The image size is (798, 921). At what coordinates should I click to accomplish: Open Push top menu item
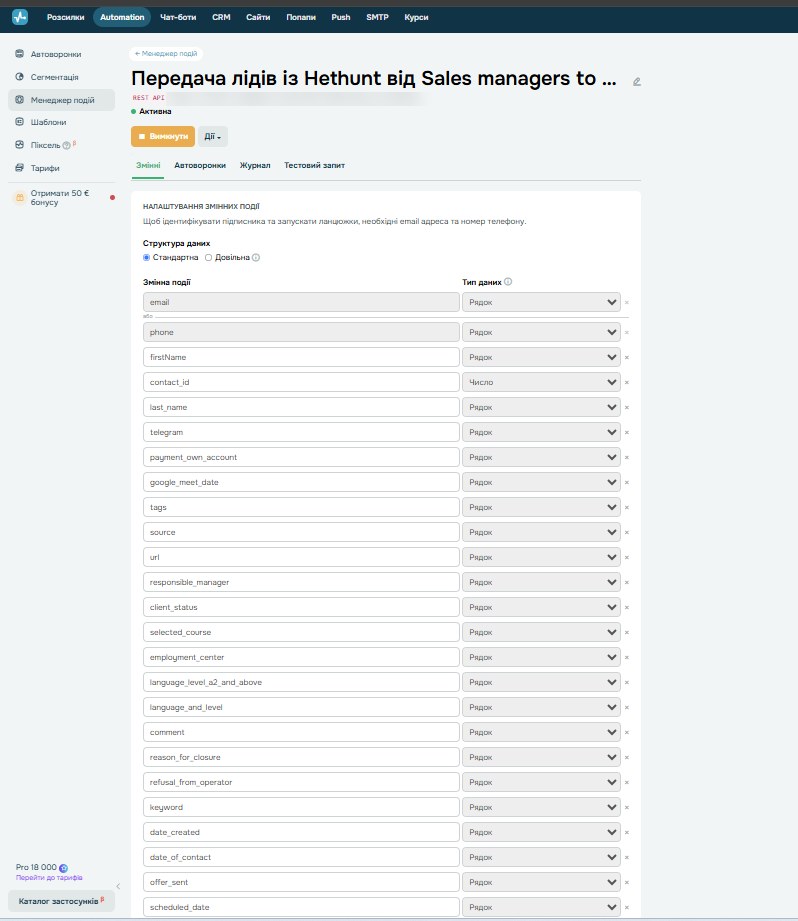[341, 17]
